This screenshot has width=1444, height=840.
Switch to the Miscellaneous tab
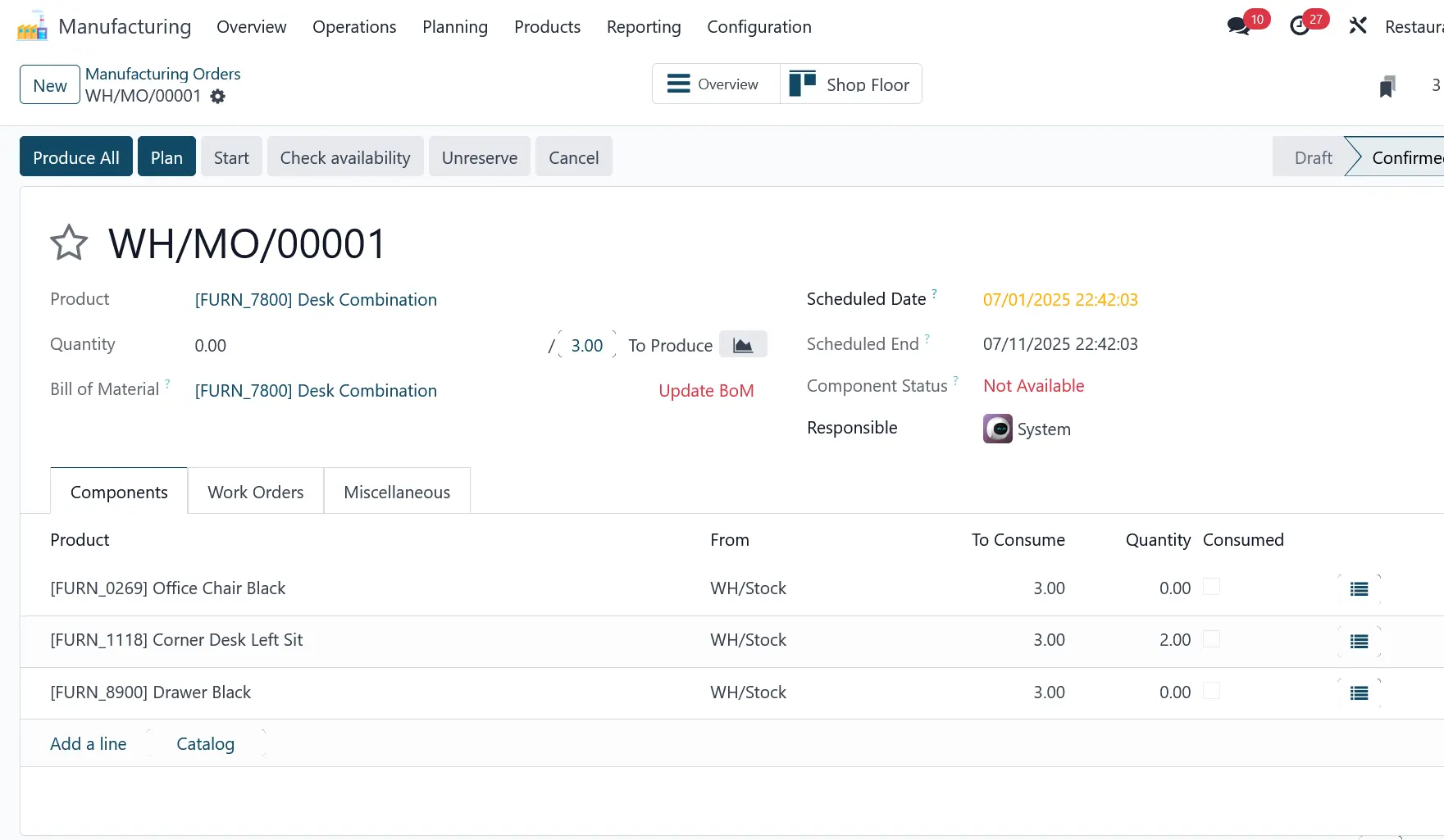click(397, 492)
